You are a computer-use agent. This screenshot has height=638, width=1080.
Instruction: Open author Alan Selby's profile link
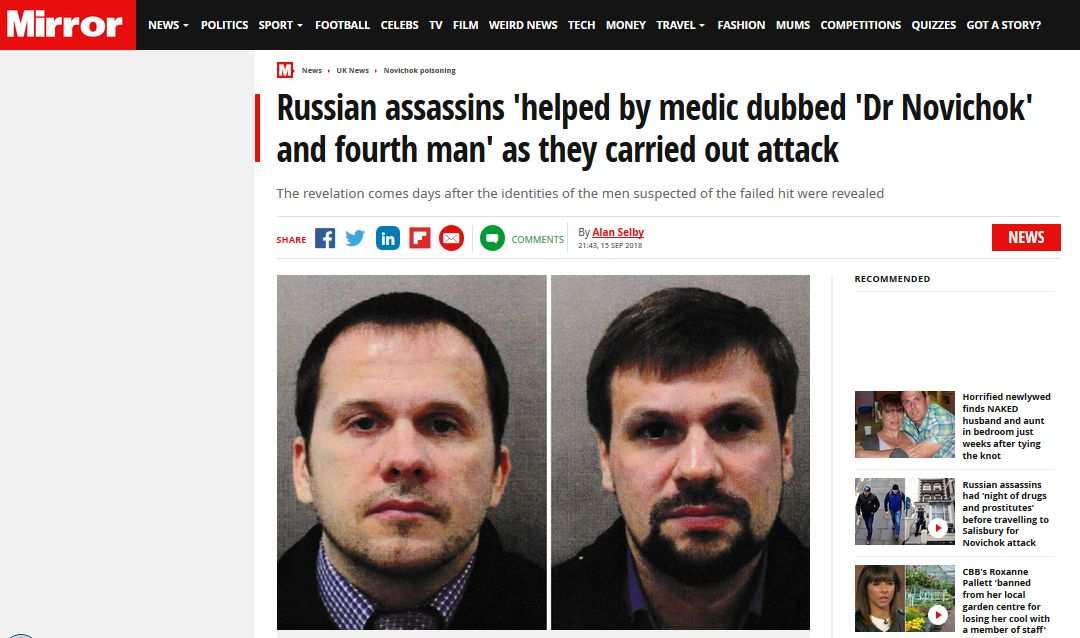point(618,232)
